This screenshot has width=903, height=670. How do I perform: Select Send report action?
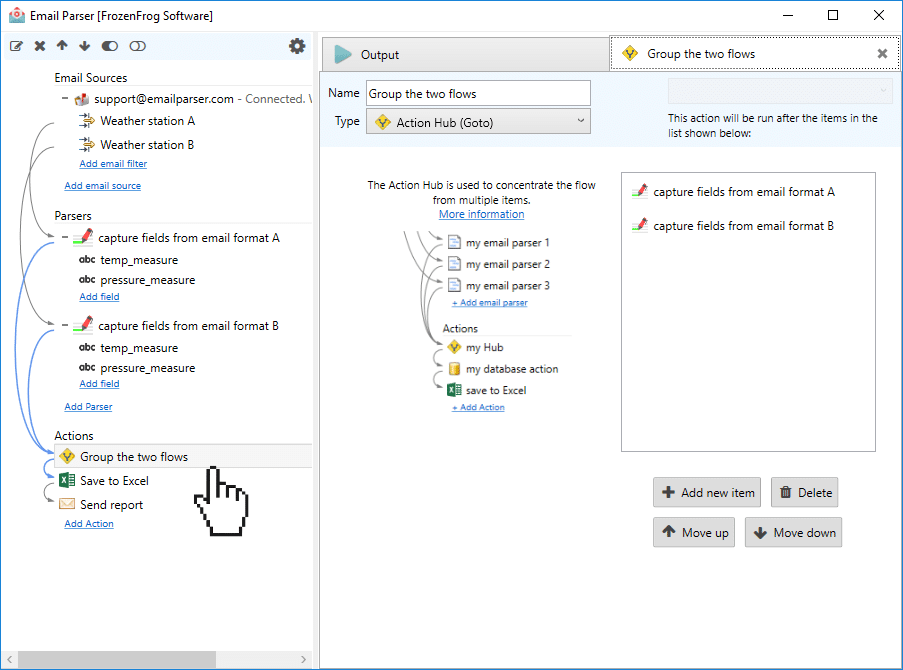click(111, 505)
